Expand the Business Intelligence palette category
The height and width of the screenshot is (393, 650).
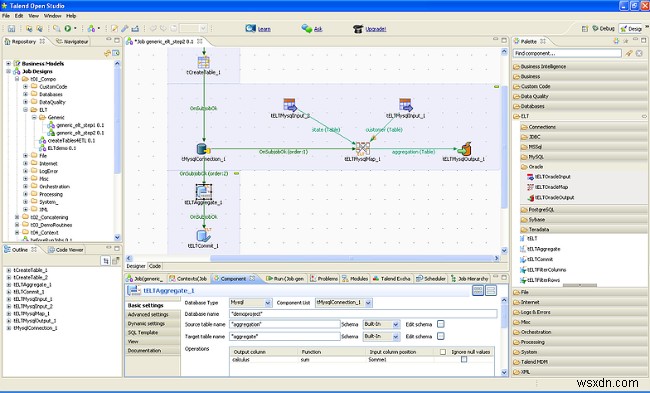tap(543, 66)
